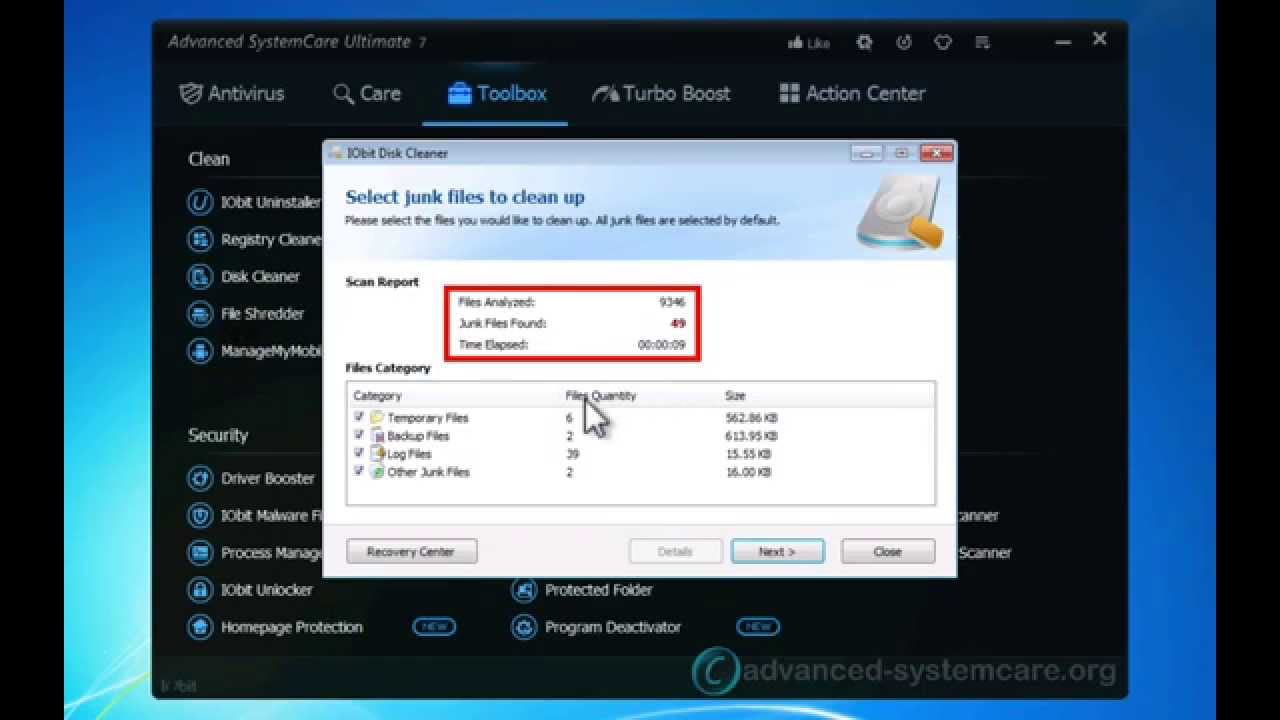The image size is (1280, 720).
Task: Click the Files Analyzed value 9346
Action: pyautogui.click(x=672, y=302)
